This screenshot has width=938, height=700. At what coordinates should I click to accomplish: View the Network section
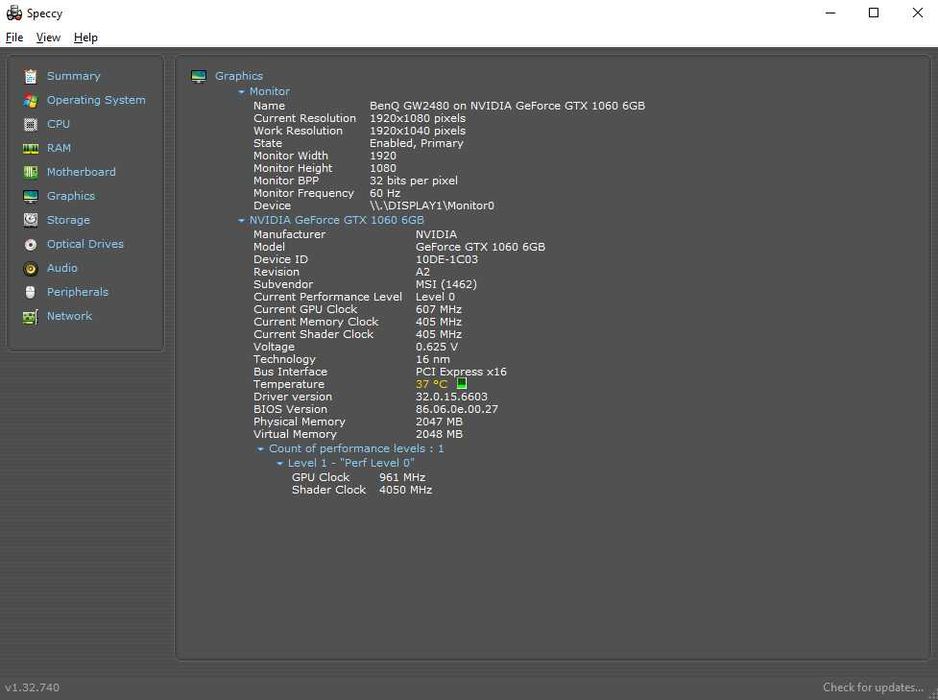click(x=69, y=316)
